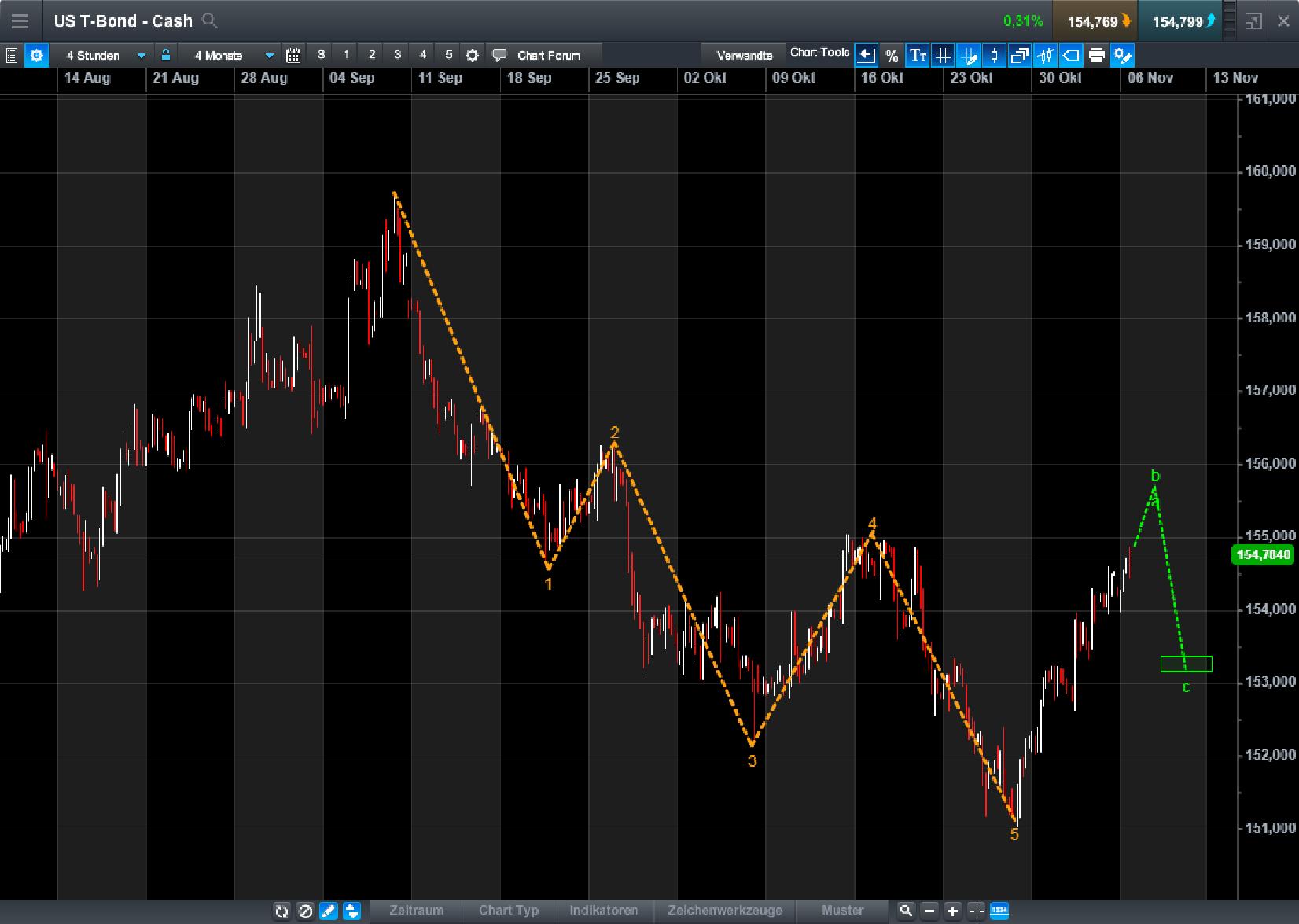Viewport: 1299px width, 924px height.
Task: Disable drawings using the crossed-circle icon
Action: click(x=306, y=911)
